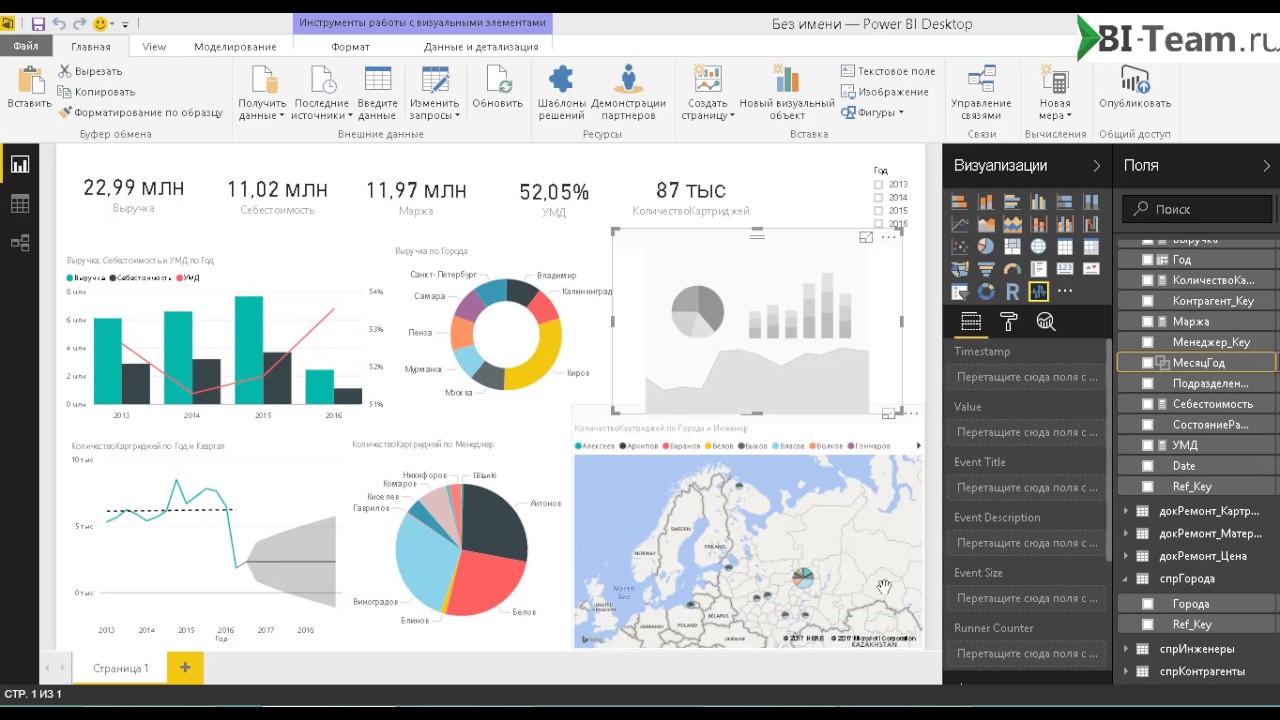Open Новая мера dropdown
This screenshot has width=1280, height=720.
[x=1055, y=92]
